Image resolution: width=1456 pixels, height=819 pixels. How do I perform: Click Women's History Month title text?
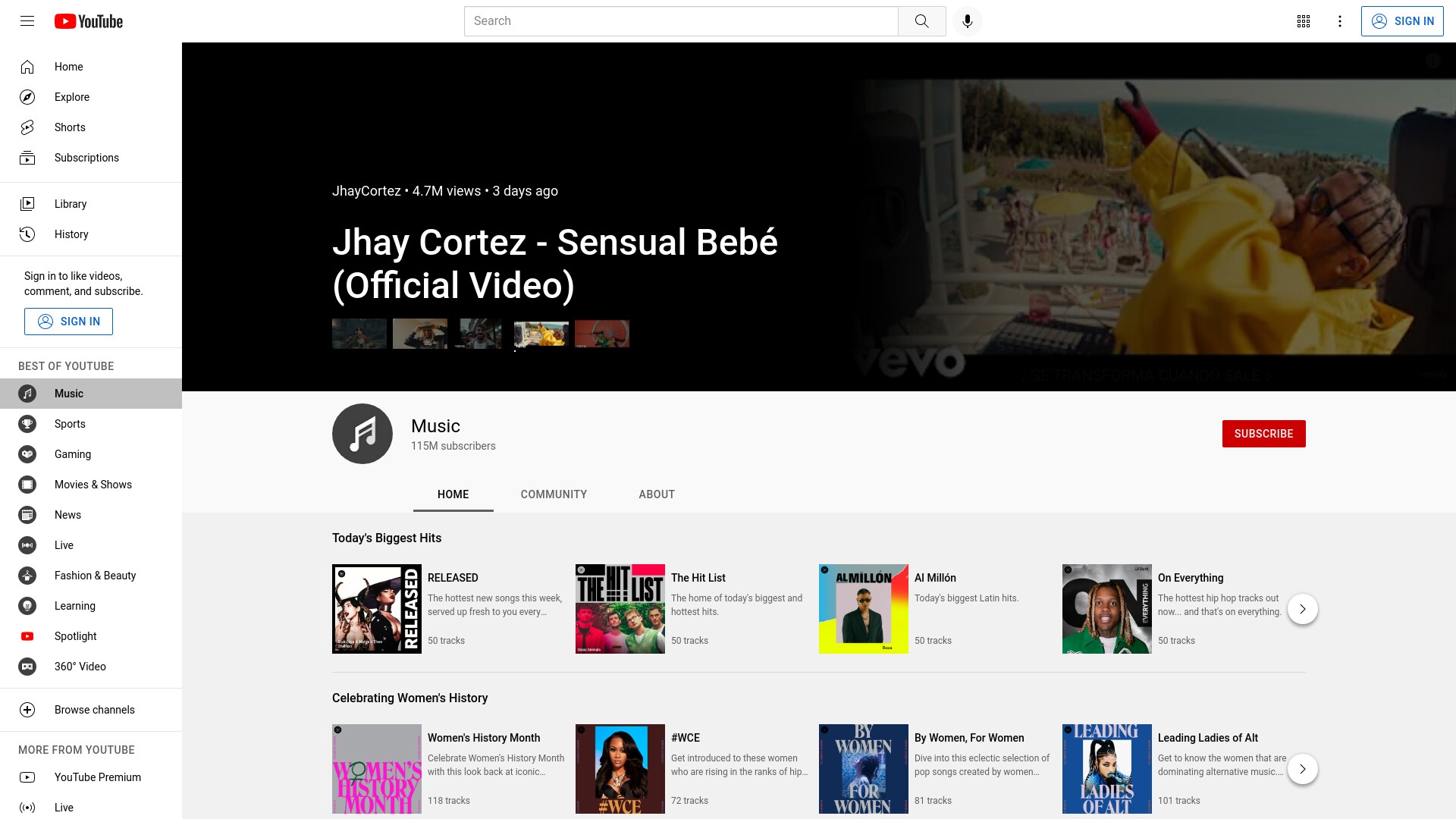point(484,738)
